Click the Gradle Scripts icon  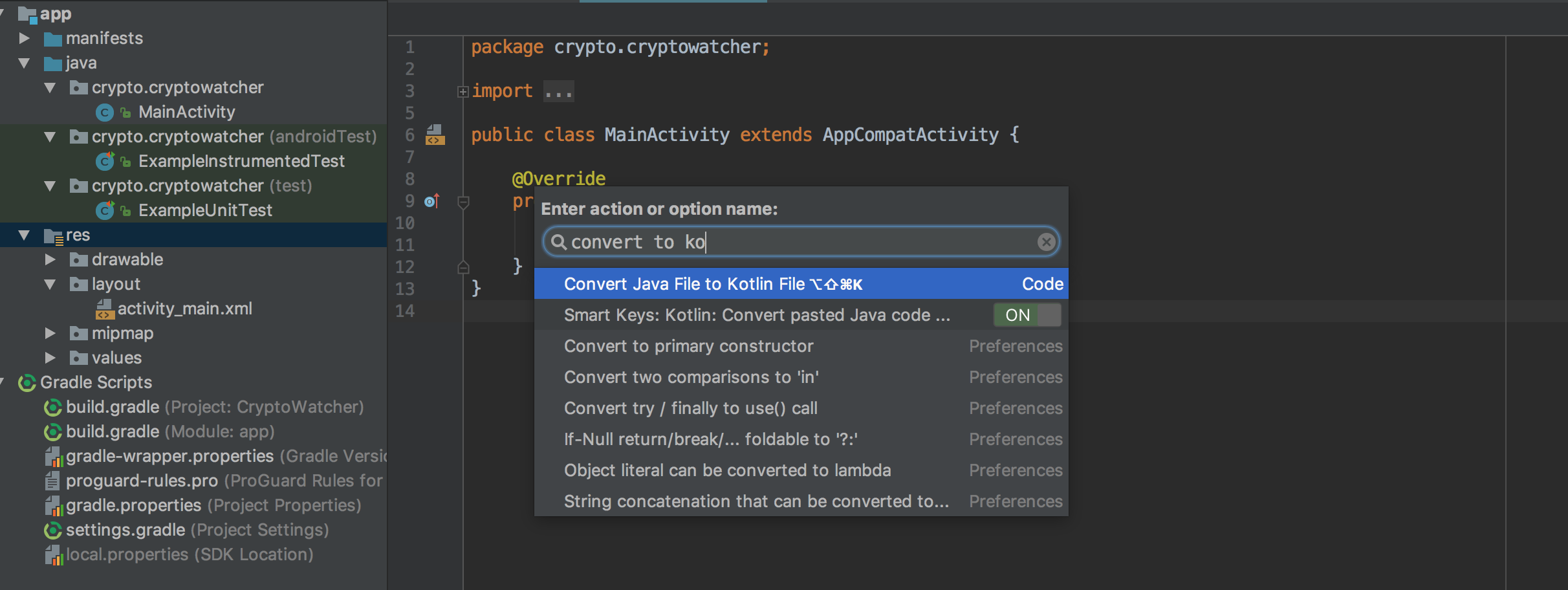tap(27, 383)
